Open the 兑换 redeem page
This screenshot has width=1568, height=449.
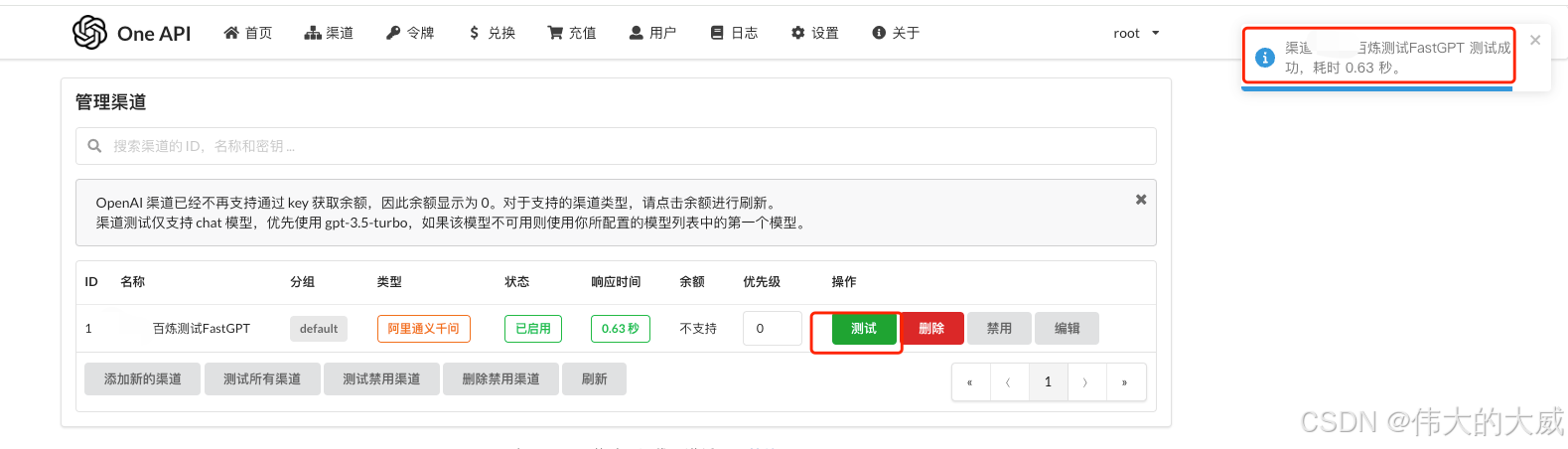pyautogui.click(x=492, y=33)
